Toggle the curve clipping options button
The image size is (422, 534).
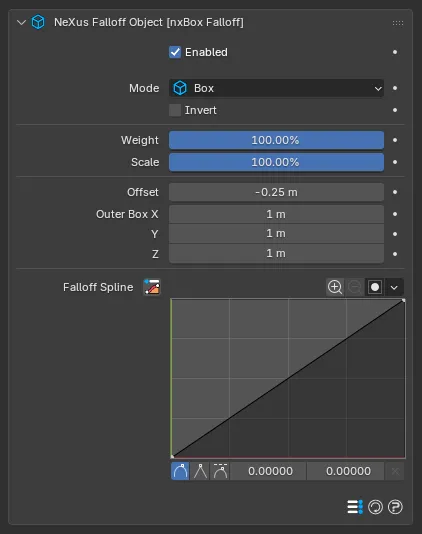(375, 287)
